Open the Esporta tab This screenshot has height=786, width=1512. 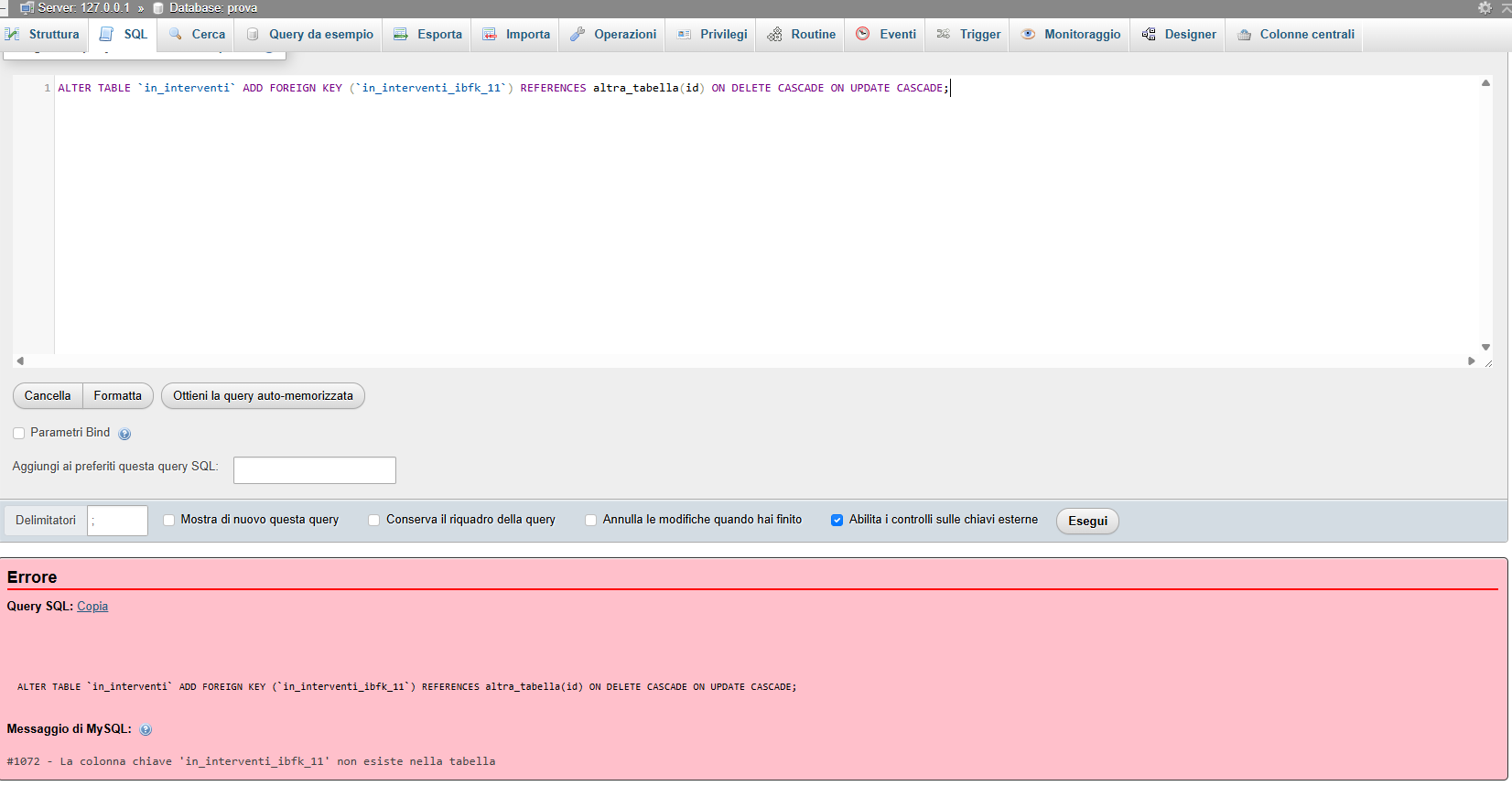pyautogui.click(x=427, y=34)
